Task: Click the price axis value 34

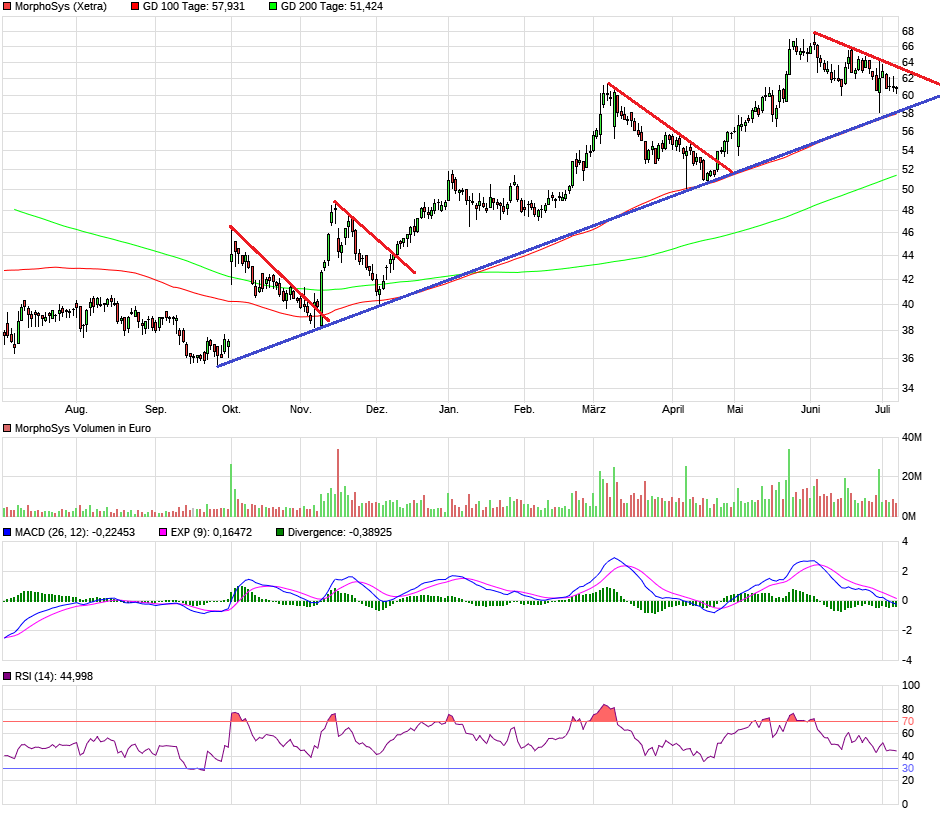Action: 908,388
